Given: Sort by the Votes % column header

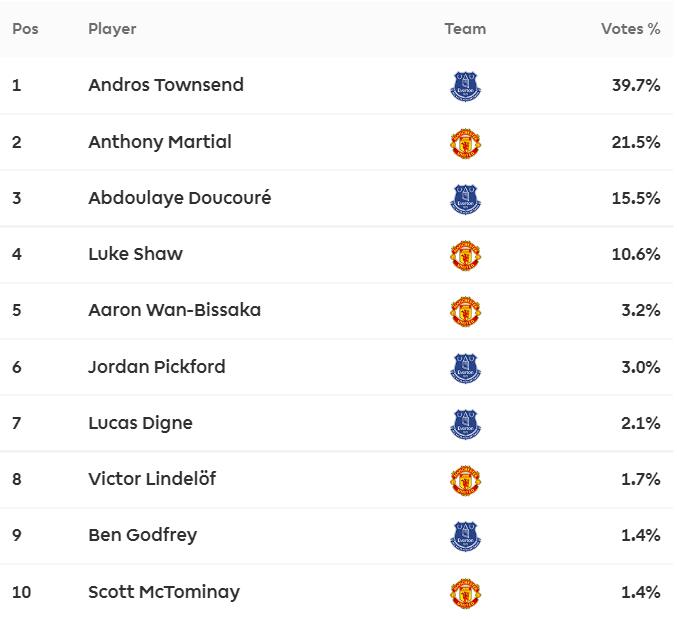Looking at the screenshot, I should pos(630,29).
